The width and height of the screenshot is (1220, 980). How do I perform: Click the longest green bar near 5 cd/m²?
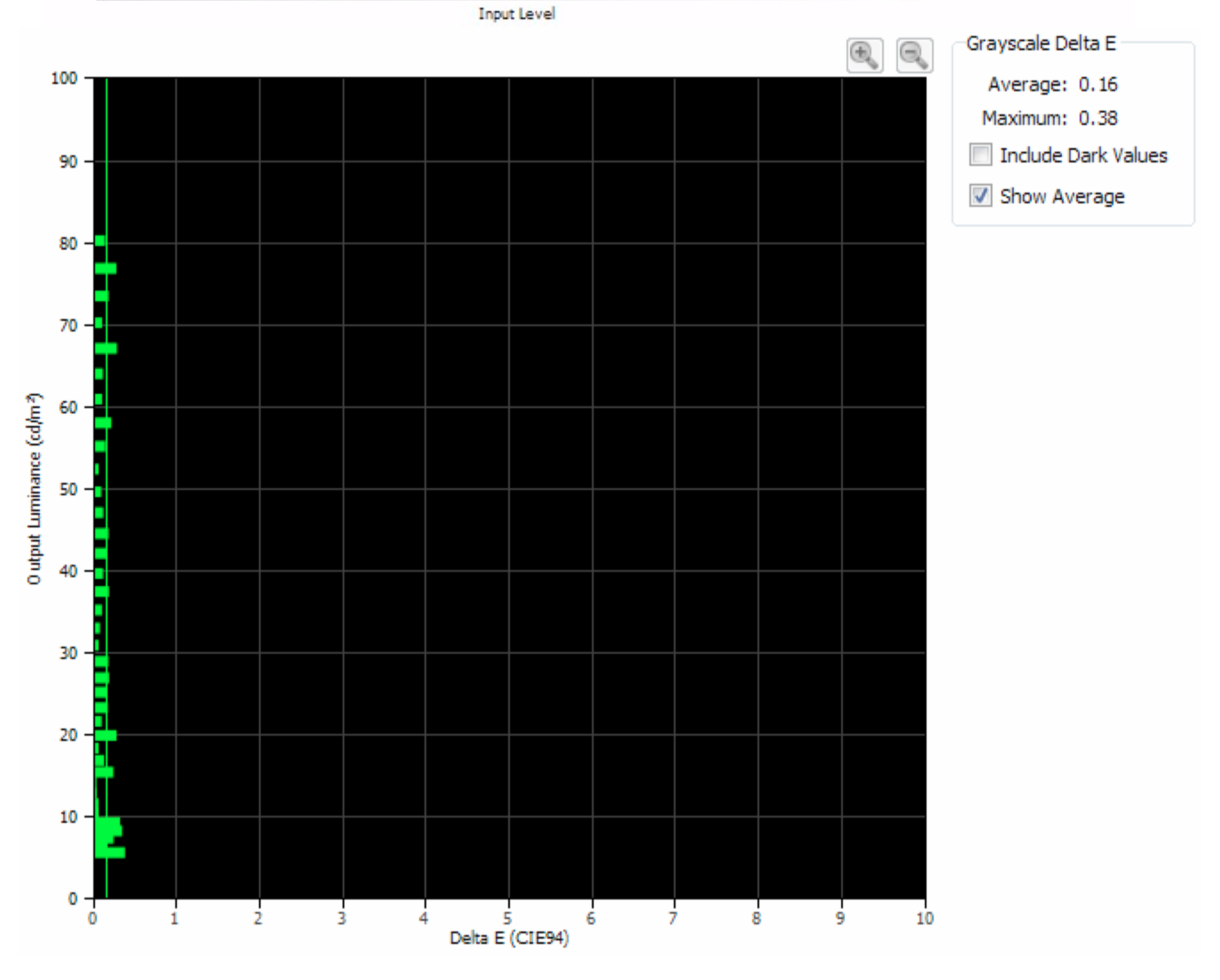[x=110, y=852]
